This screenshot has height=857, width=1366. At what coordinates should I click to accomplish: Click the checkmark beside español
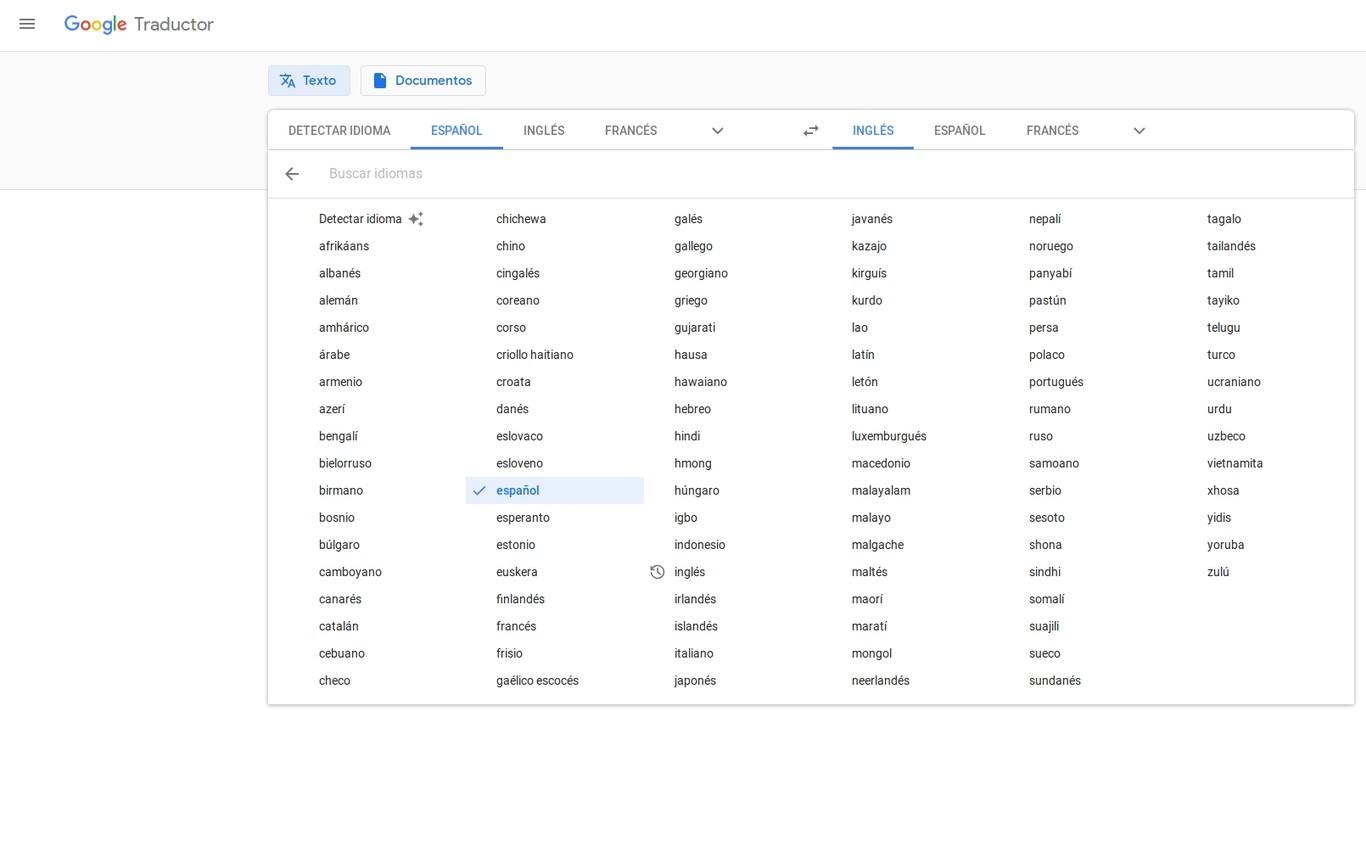coord(478,490)
